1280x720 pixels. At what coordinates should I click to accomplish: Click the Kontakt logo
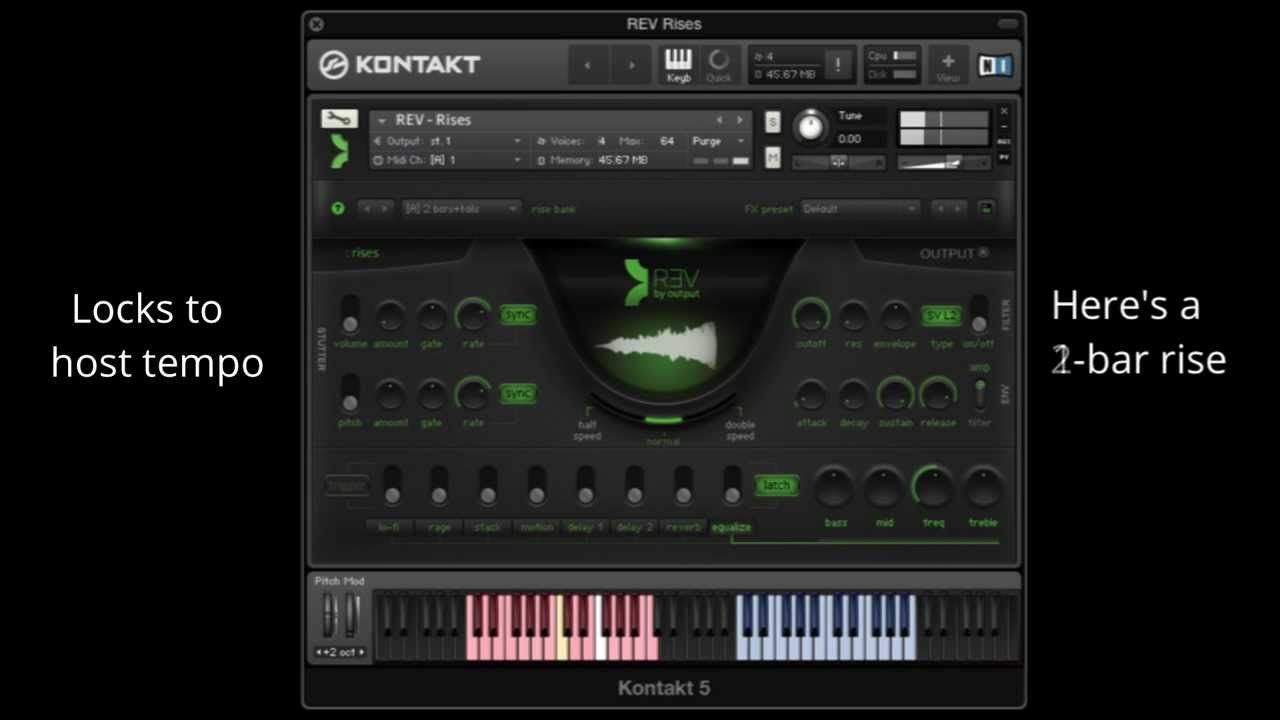pyautogui.click(x=399, y=65)
